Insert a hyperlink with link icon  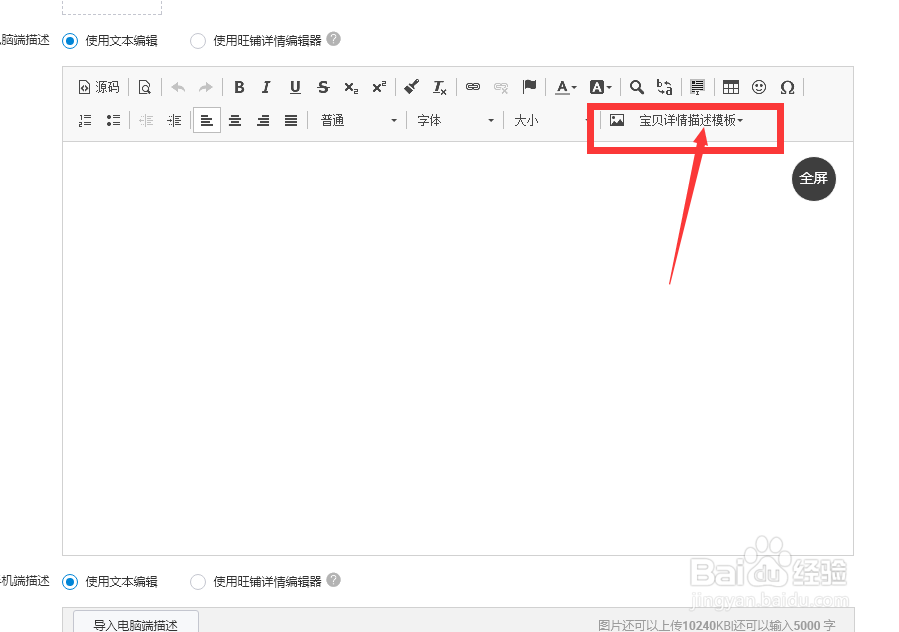tap(472, 87)
